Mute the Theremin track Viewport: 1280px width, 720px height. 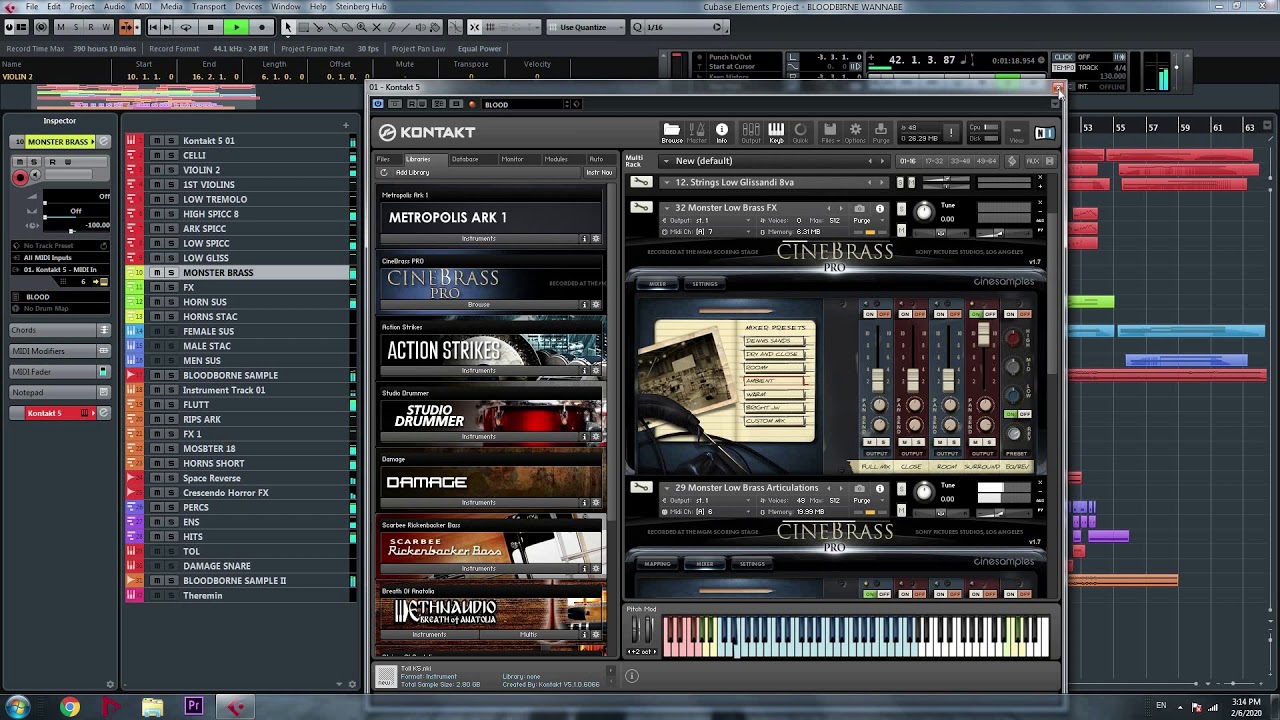point(156,596)
